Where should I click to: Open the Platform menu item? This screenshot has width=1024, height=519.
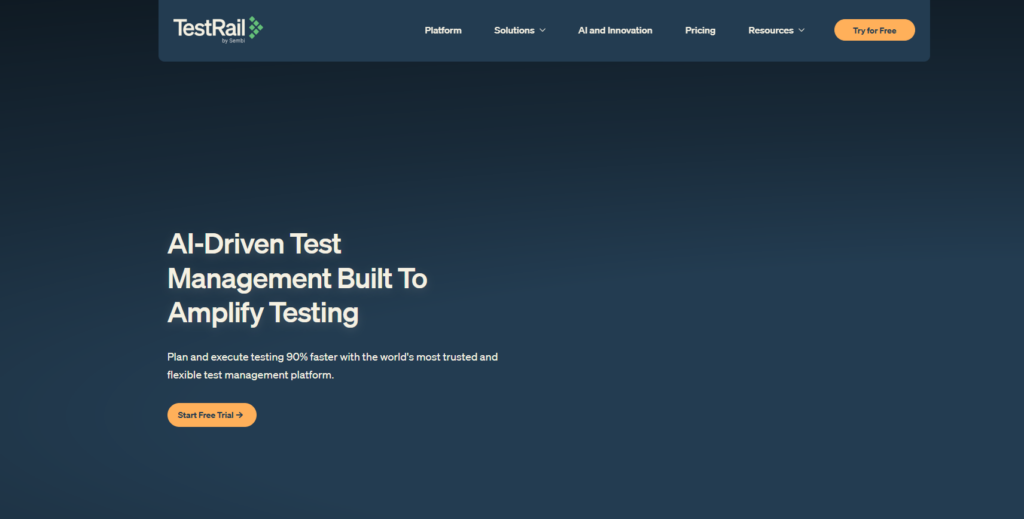pyautogui.click(x=443, y=31)
